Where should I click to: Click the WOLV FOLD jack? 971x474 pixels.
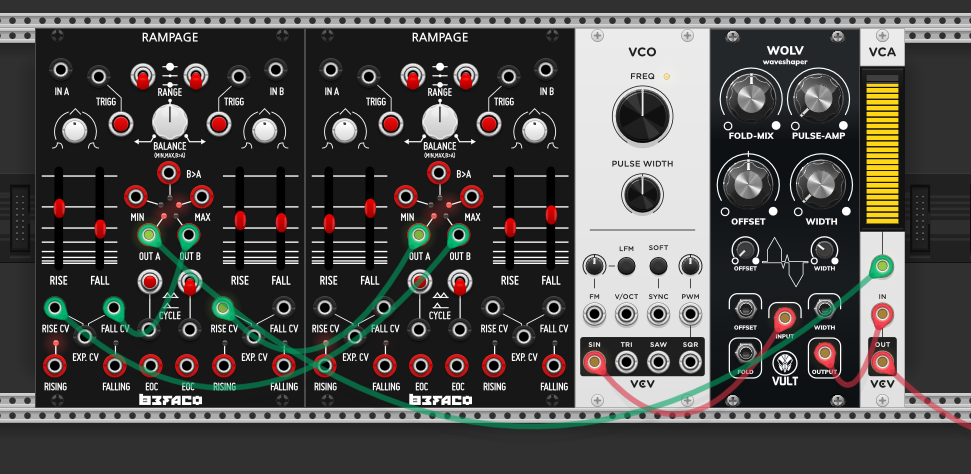click(745, 353)
